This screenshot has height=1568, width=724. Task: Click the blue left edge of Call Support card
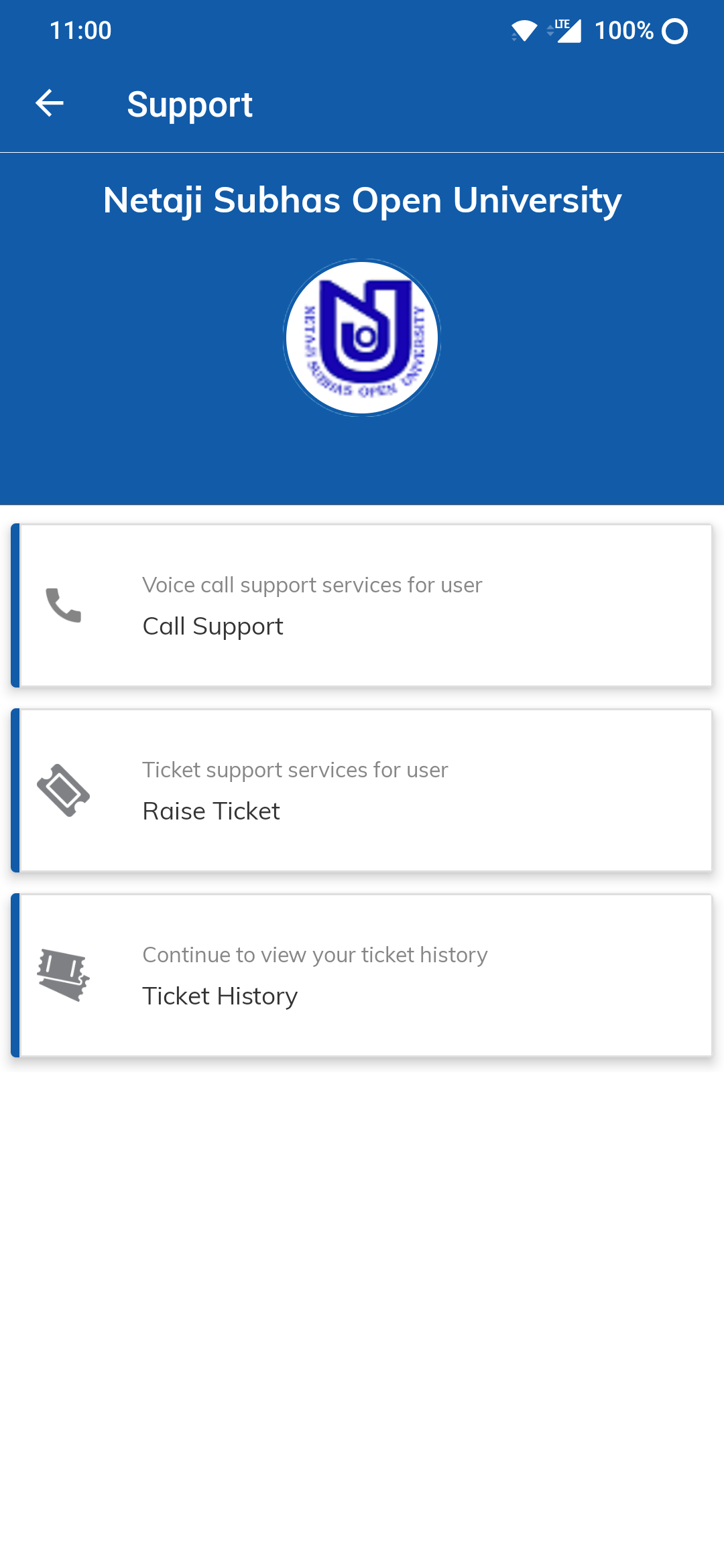tap(15, 605)
